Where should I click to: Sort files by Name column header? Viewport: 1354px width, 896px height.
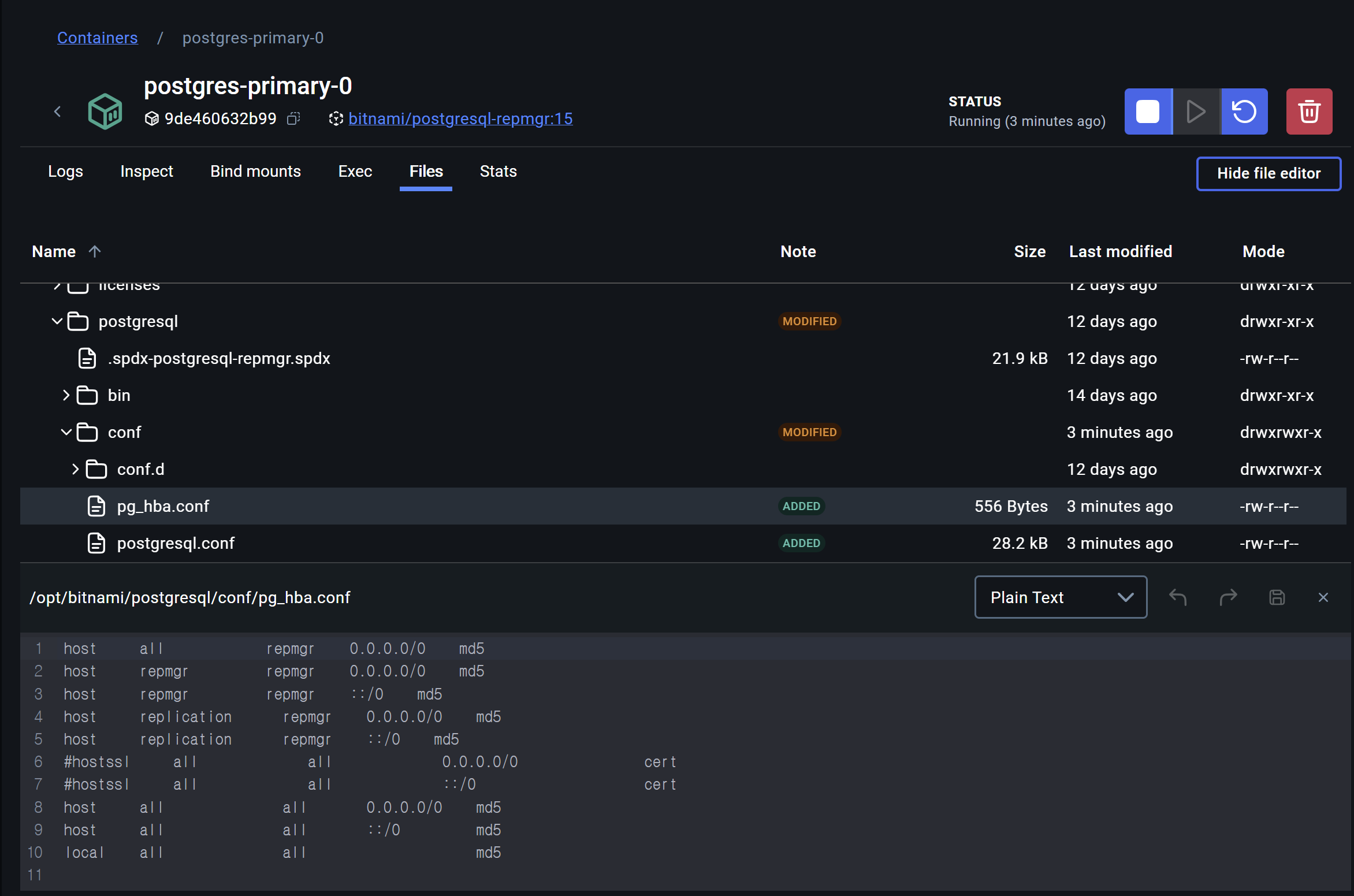[x=54, y=251]
